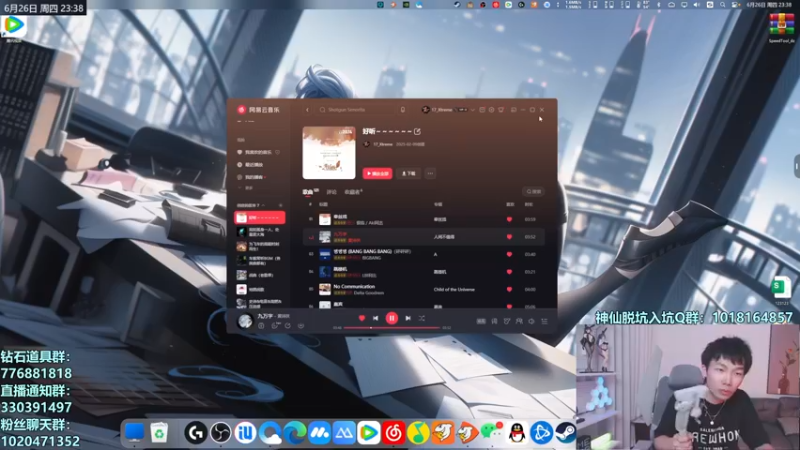The height and width of the screenshot is (450, 800).
Task: Expand the More item in the sidebar
Action: 246,188
